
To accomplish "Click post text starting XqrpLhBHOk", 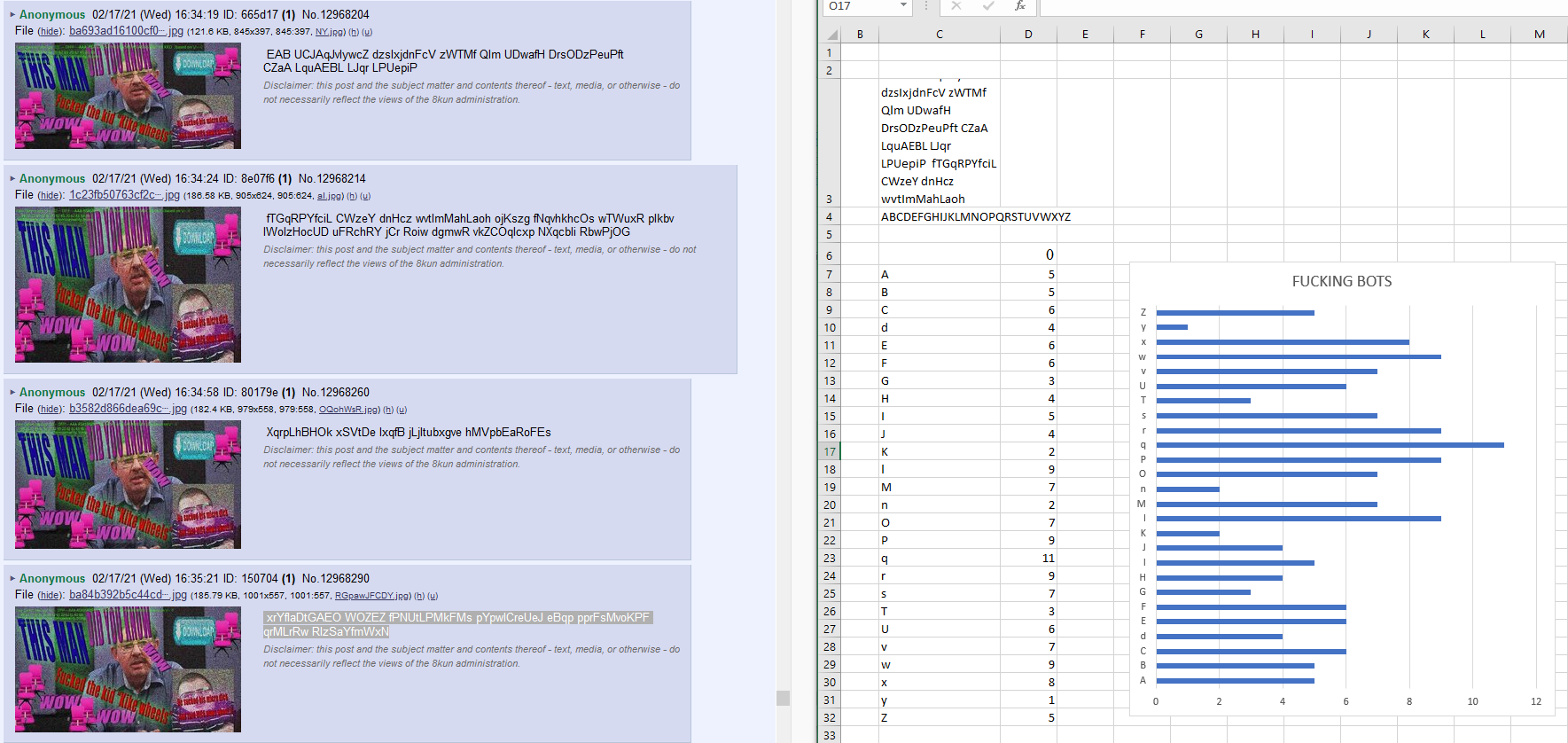I will (x=409, y=433).
